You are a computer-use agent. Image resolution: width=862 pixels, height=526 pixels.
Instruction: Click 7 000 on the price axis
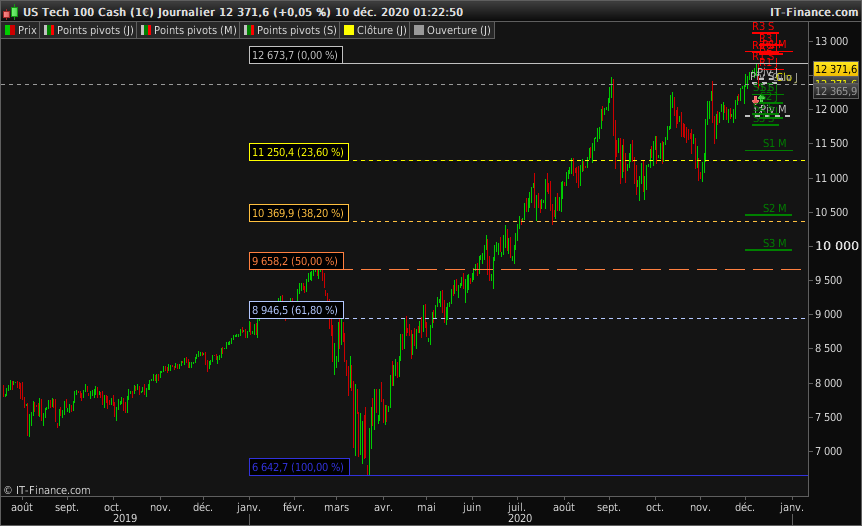tap(828, 451)
